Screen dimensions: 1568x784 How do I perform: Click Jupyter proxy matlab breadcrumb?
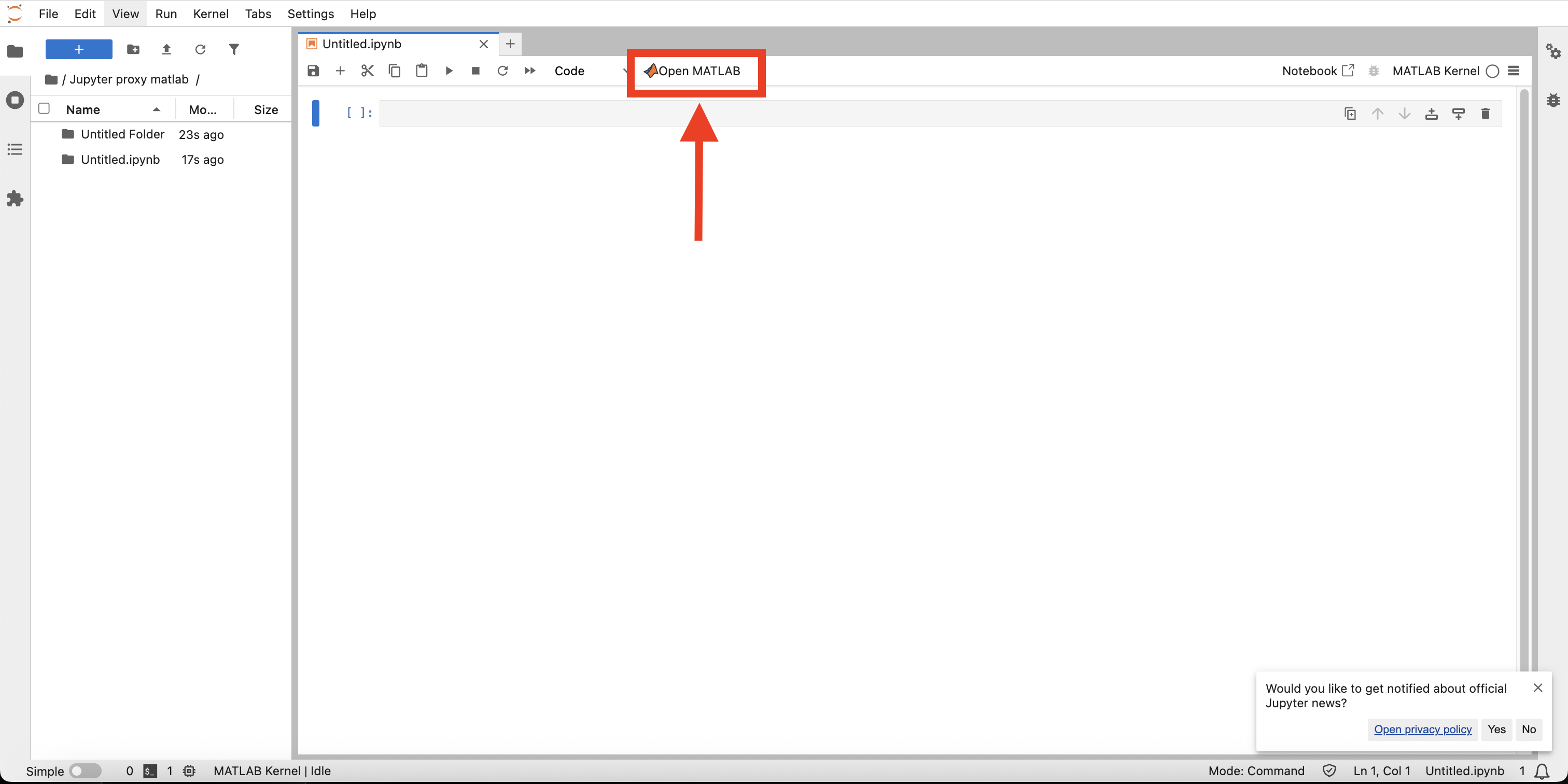click(129, 79)
